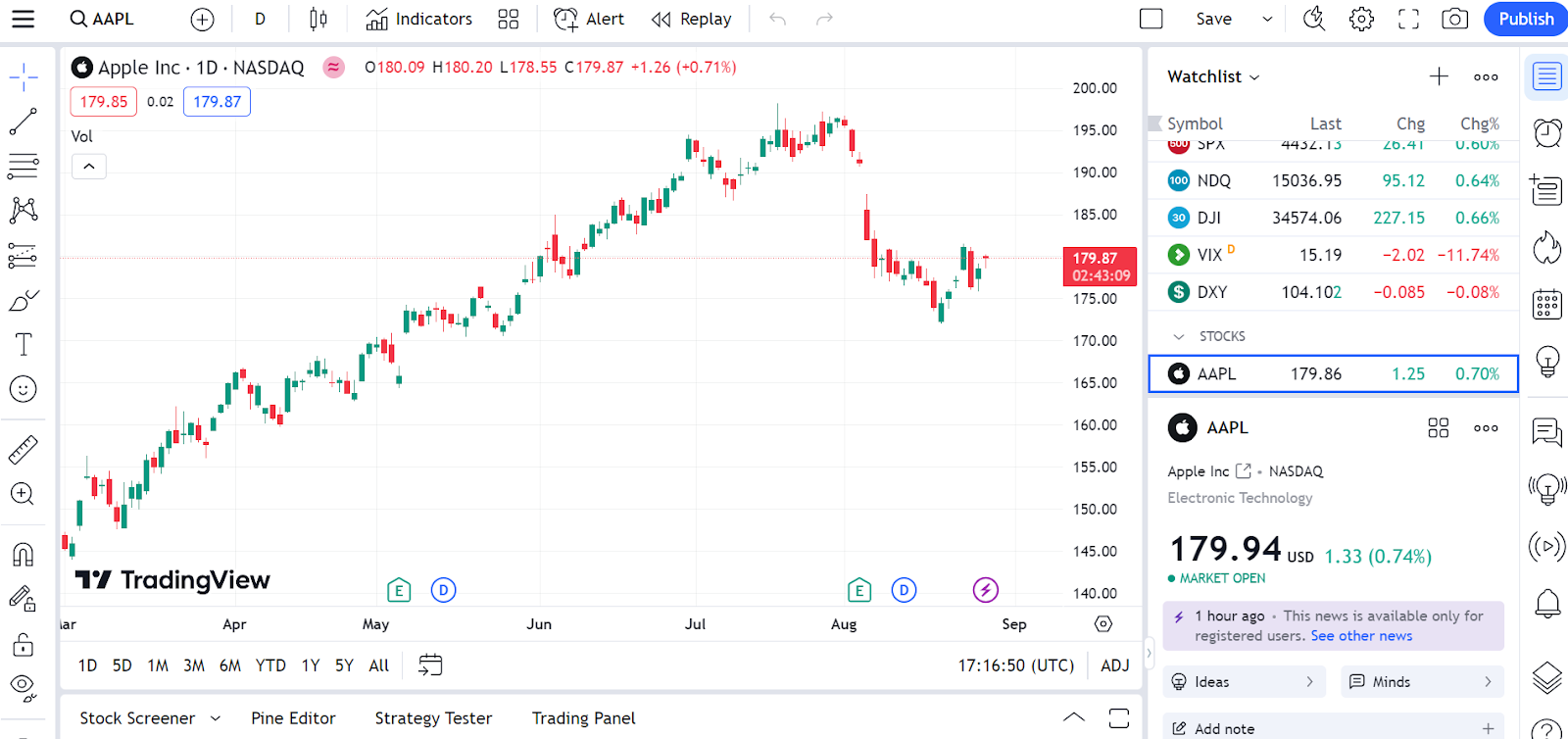The height and width of the screenshot is (739, 1568).
Task: Select the NDQ watchlist row
Action: (1333, 180)
